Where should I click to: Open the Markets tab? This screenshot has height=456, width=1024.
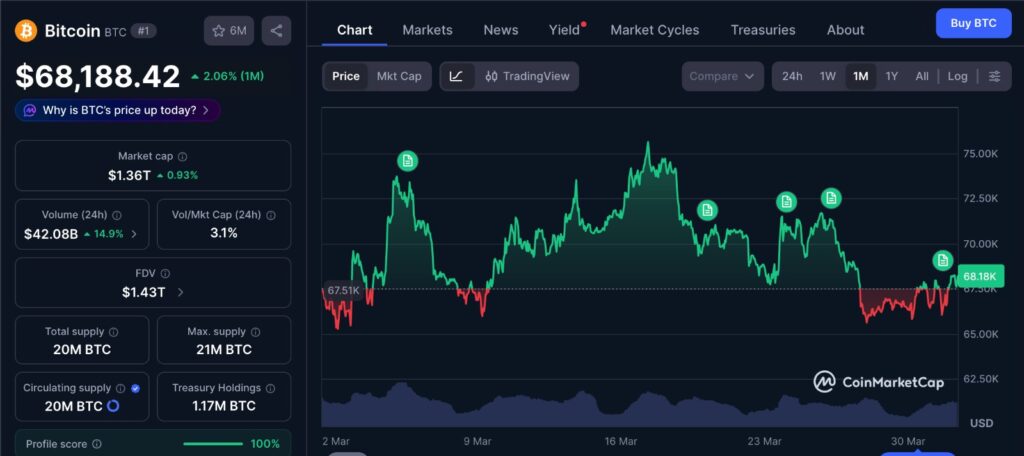(427, 30)
